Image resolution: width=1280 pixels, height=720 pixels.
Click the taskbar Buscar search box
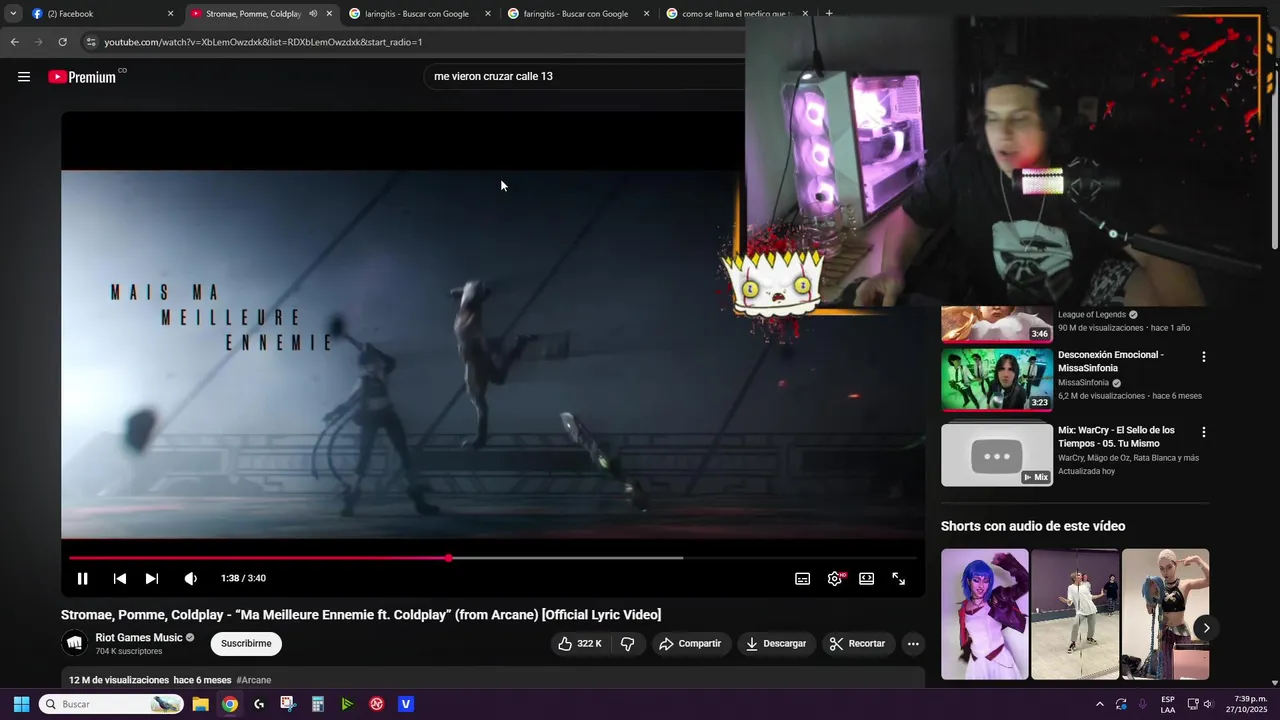[111, 704]
